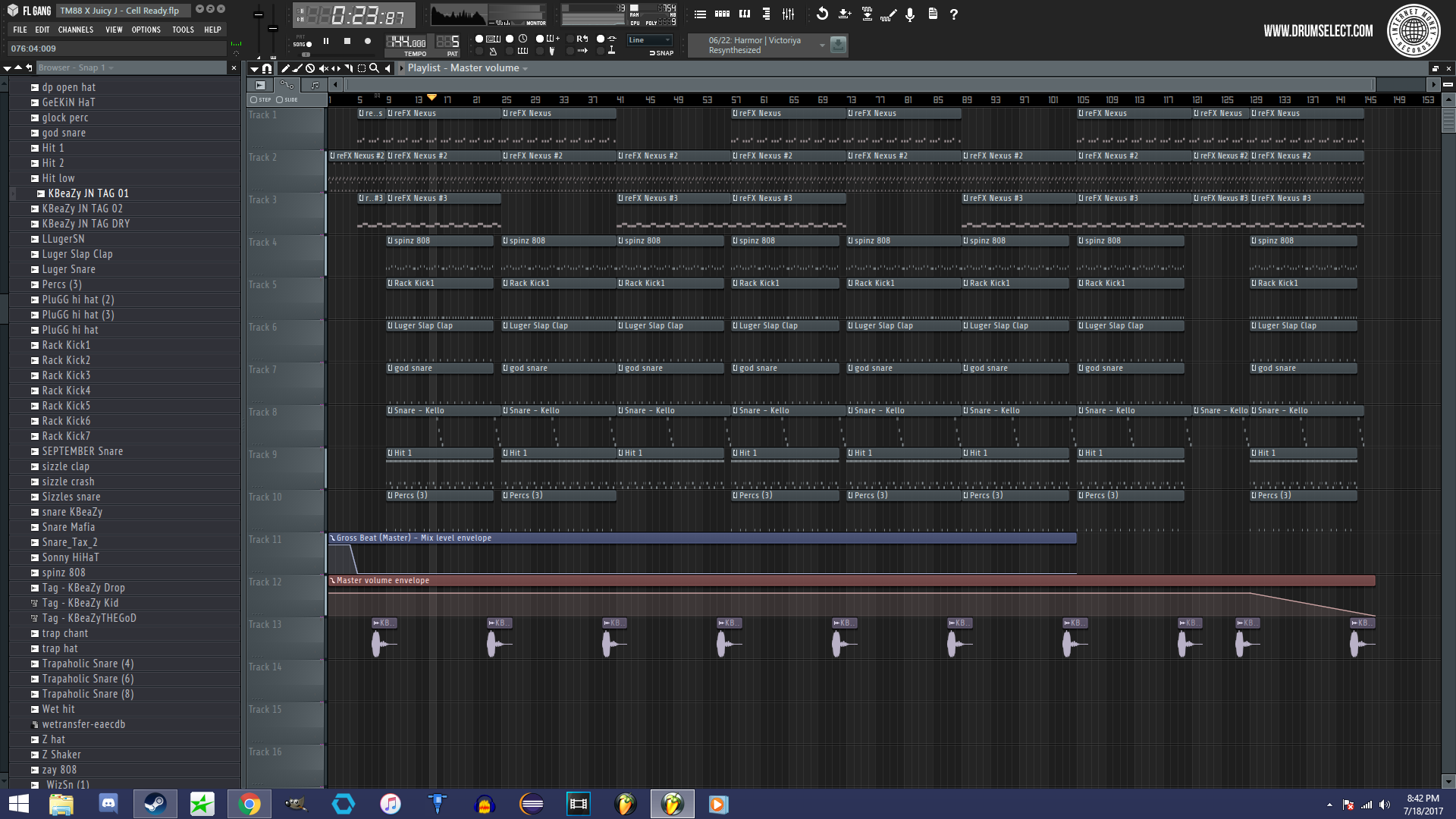Open the project info icon
The image size is (1456, 819).
coord(933,14)
